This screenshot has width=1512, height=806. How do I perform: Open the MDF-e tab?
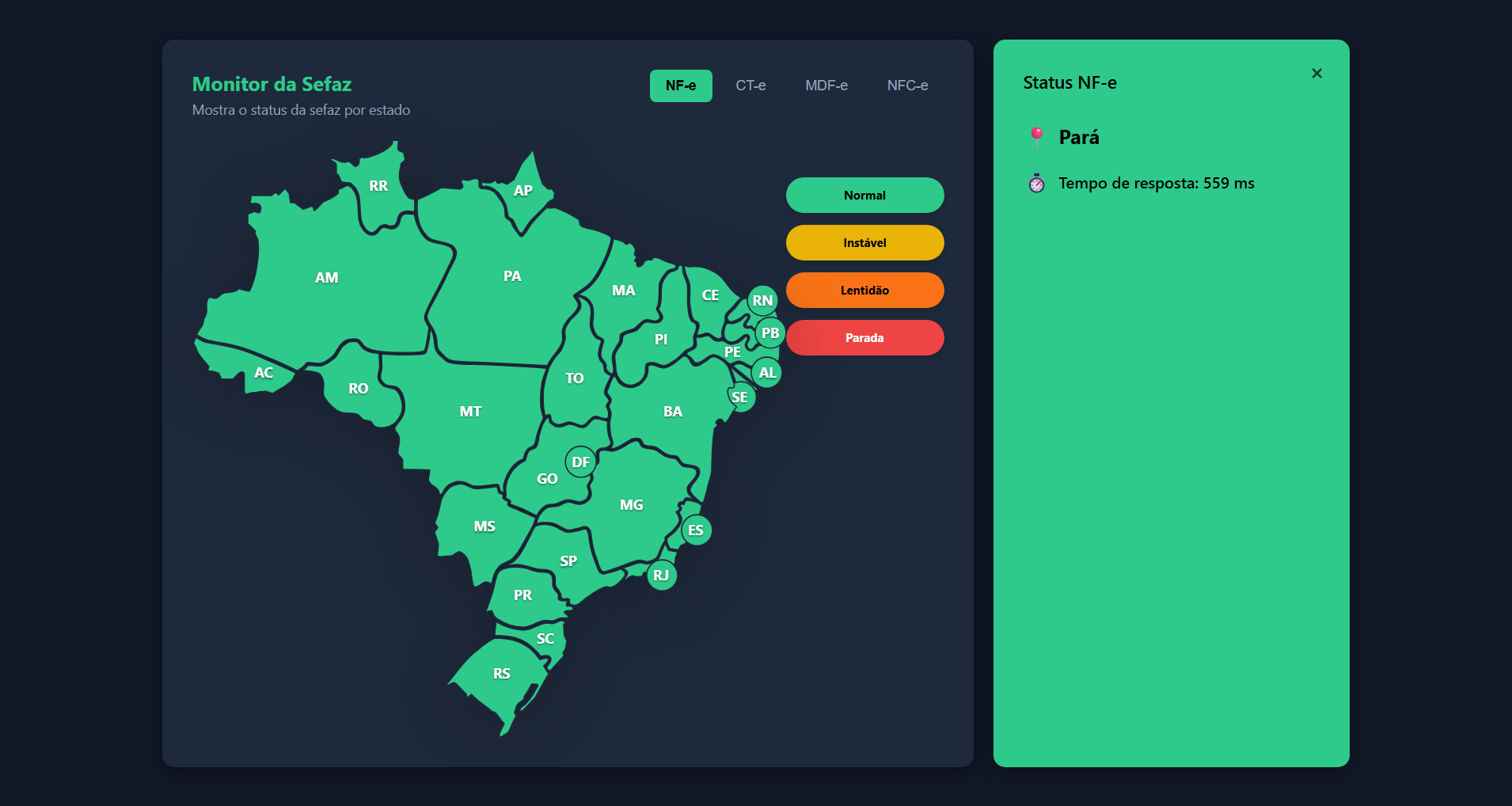(x=826, y=86)
